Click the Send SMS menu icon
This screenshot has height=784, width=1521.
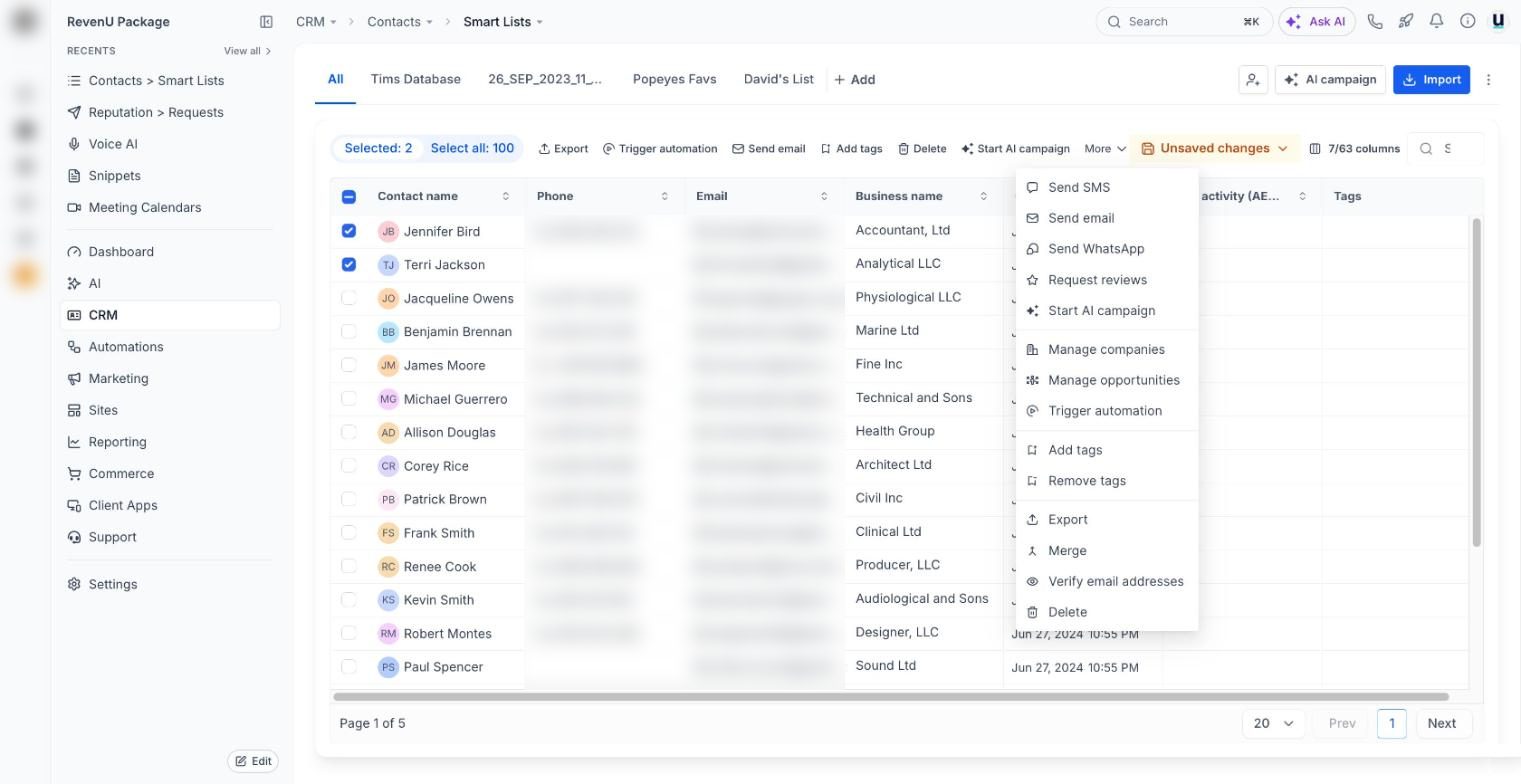pos(1033,187)
